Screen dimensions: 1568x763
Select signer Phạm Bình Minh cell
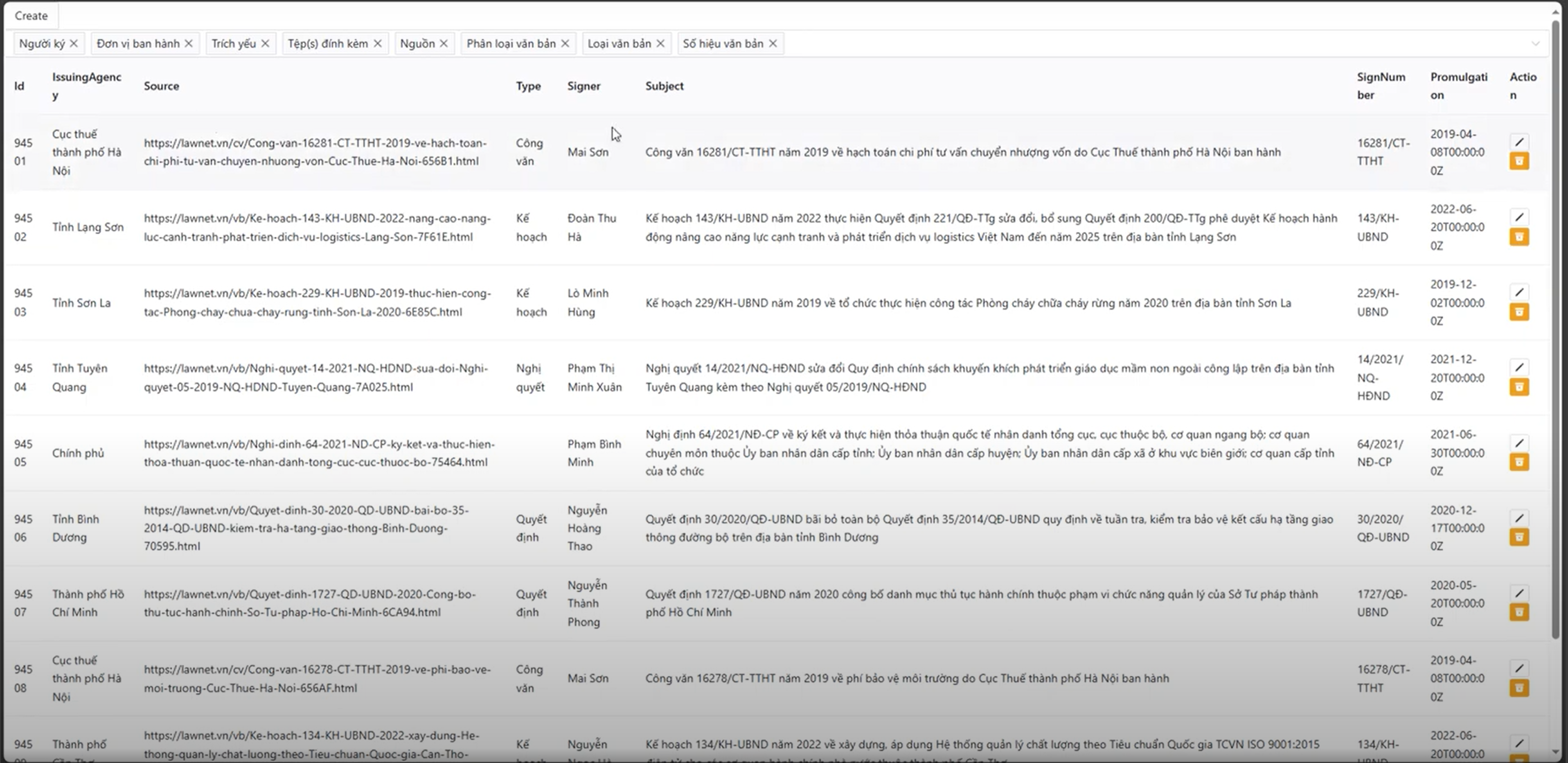coord(594,453)
